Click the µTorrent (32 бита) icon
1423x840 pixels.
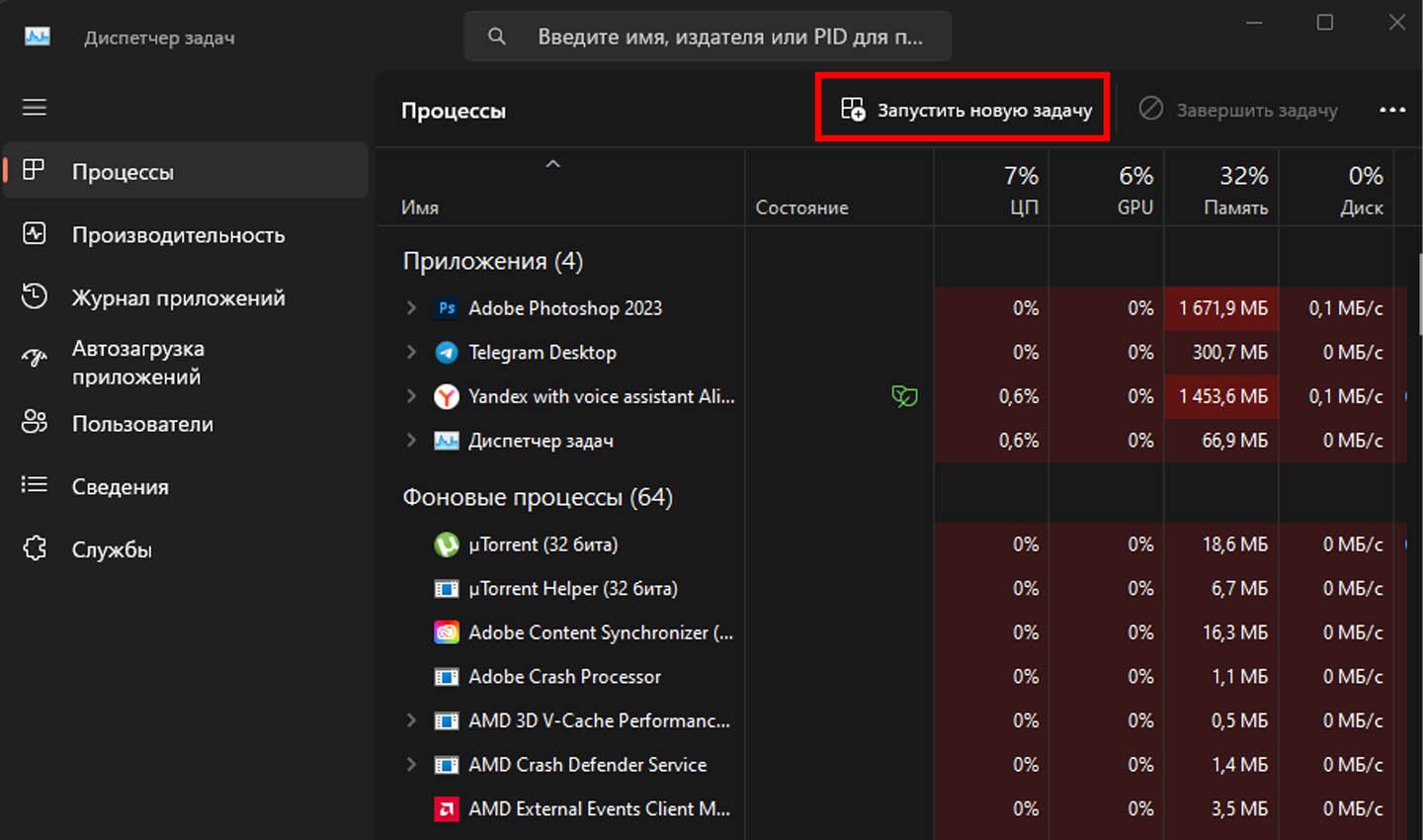point(447,545)
